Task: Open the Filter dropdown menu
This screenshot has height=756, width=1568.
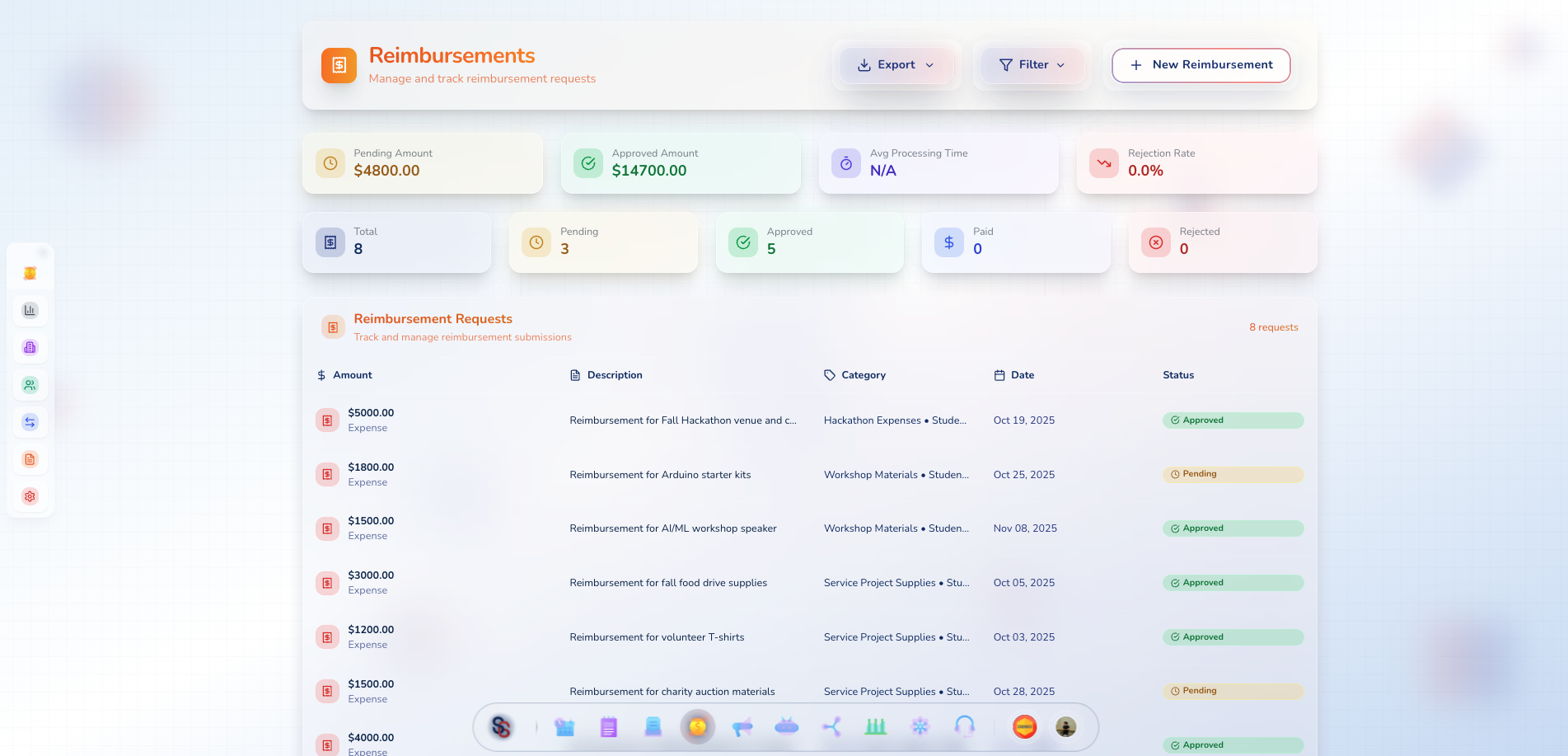Action: [x=1032, y=64]
